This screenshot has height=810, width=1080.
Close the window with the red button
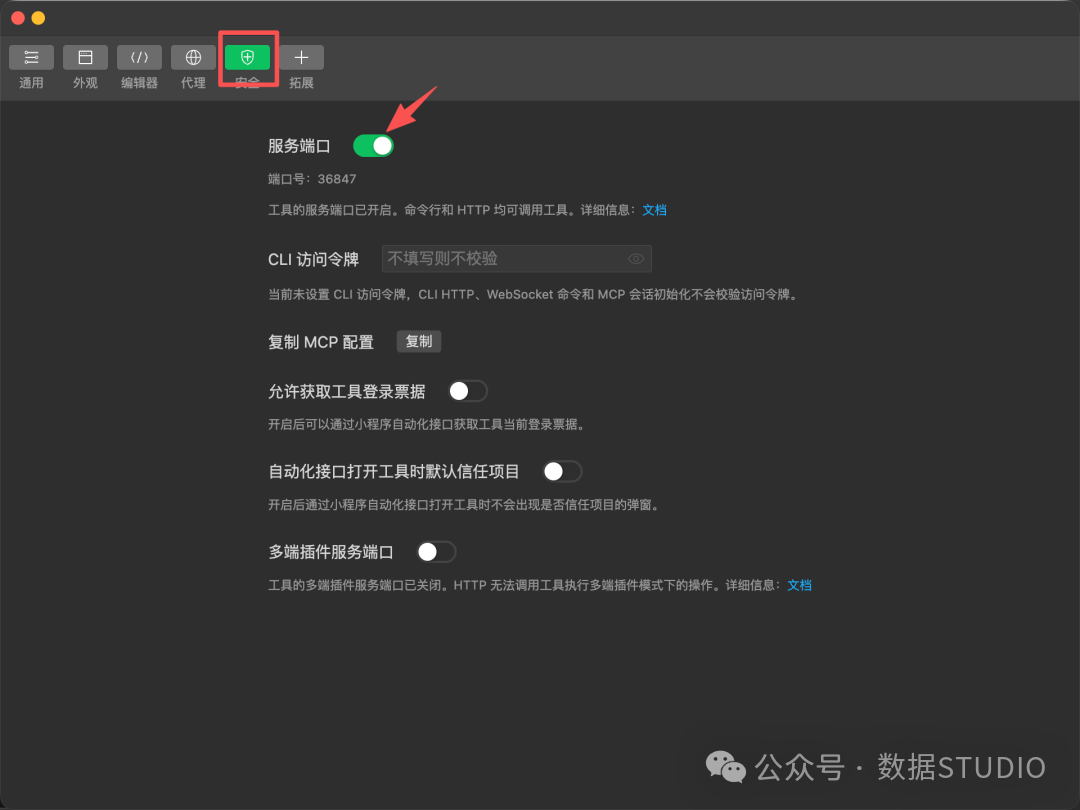pyautogui.click(x=18, y=18)
